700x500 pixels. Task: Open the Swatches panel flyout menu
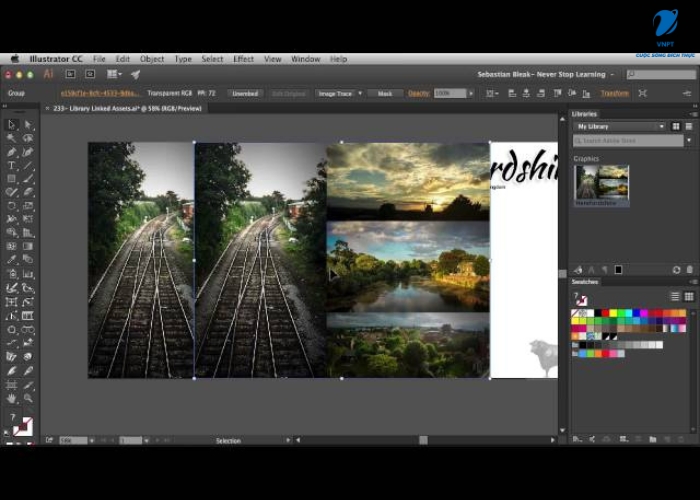click(x=693, y=282)
